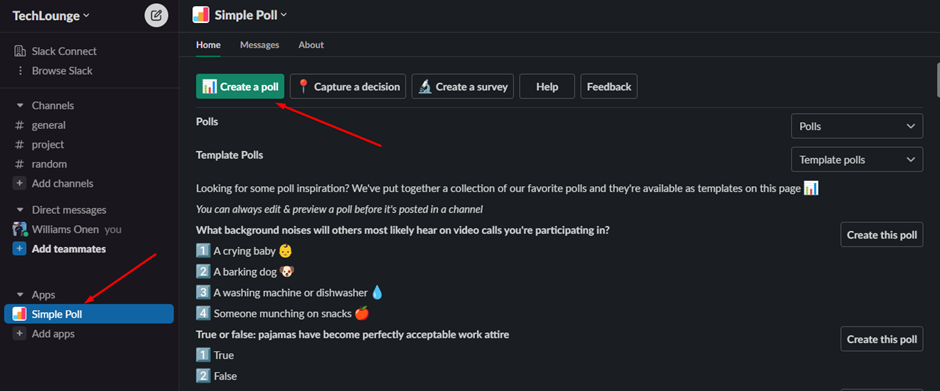The width and height of the screenshot is (940, 391).
Task: Click the Create a poll button
Action: click(x=240, y=86)
